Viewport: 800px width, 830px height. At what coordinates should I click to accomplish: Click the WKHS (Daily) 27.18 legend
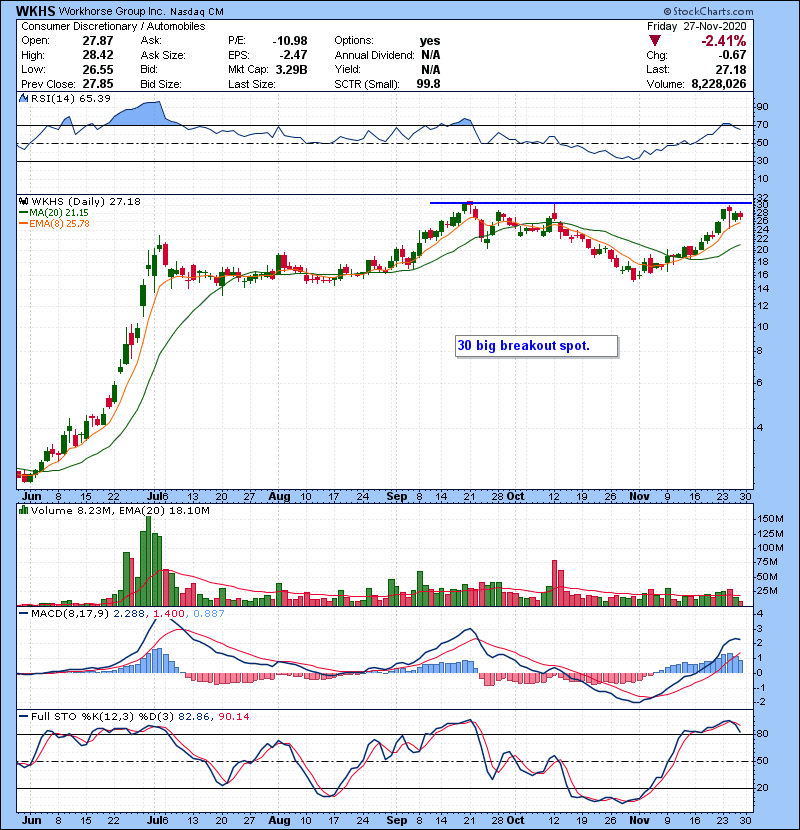click(x=86, y=201)
